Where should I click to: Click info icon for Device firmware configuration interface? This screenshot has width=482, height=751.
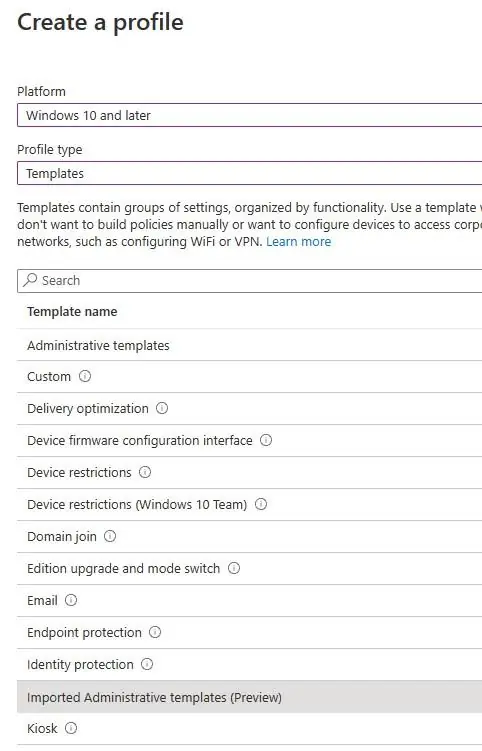click(266, 440)
